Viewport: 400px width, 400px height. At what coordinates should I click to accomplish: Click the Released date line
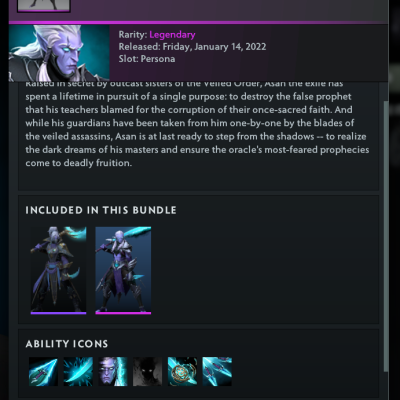click(x=192, y=47)
